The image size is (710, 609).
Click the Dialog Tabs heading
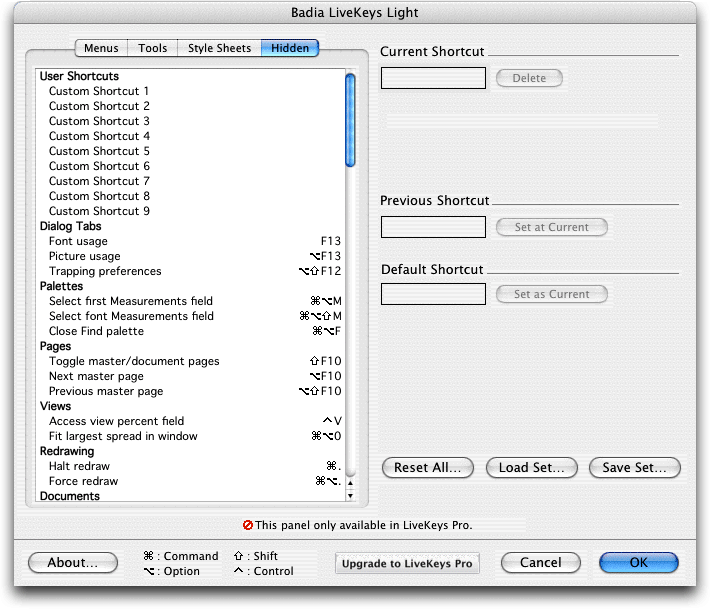click(x=71, y=226)
